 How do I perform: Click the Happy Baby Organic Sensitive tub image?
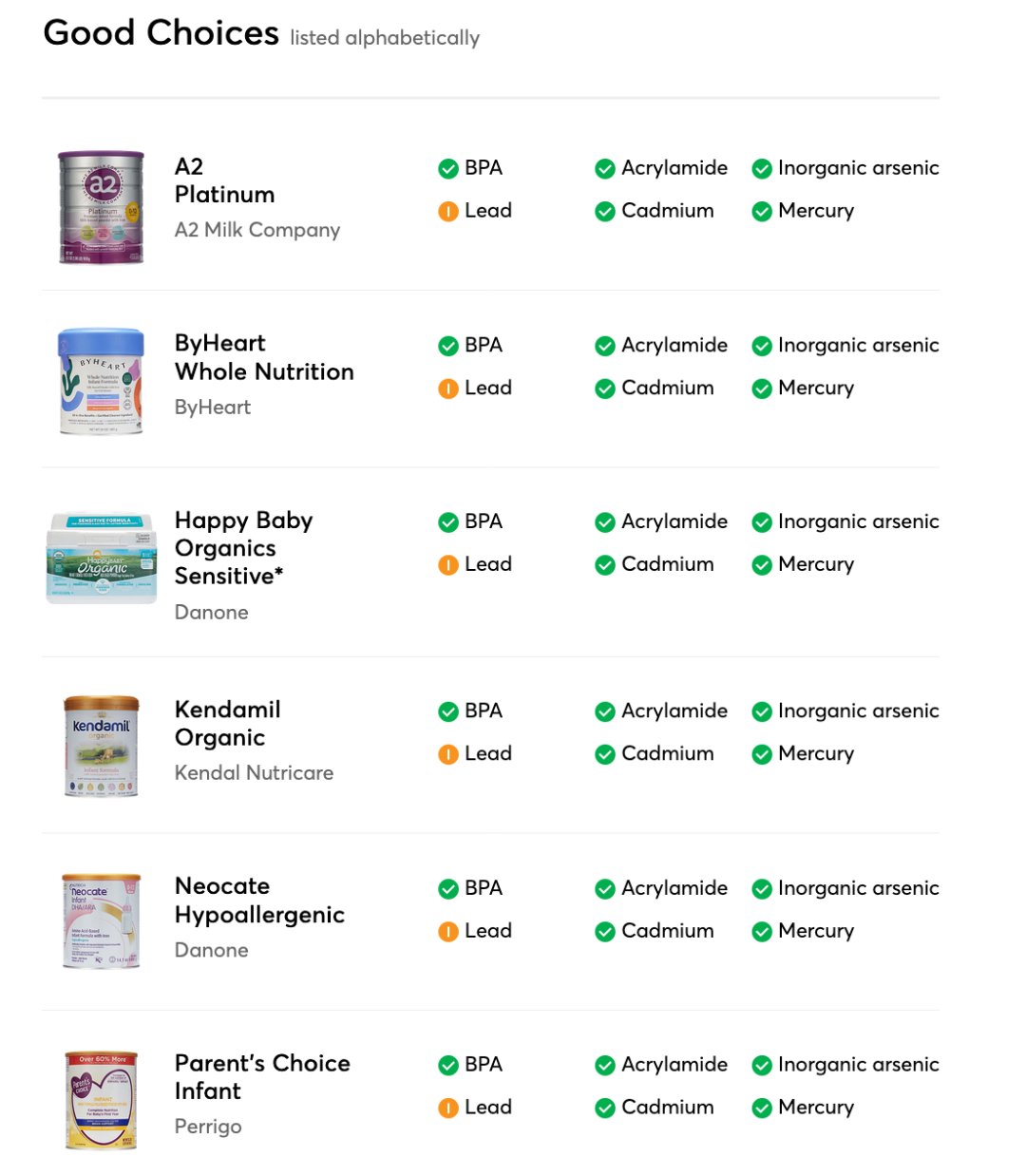pyautogui.click(x=101, y=559)
